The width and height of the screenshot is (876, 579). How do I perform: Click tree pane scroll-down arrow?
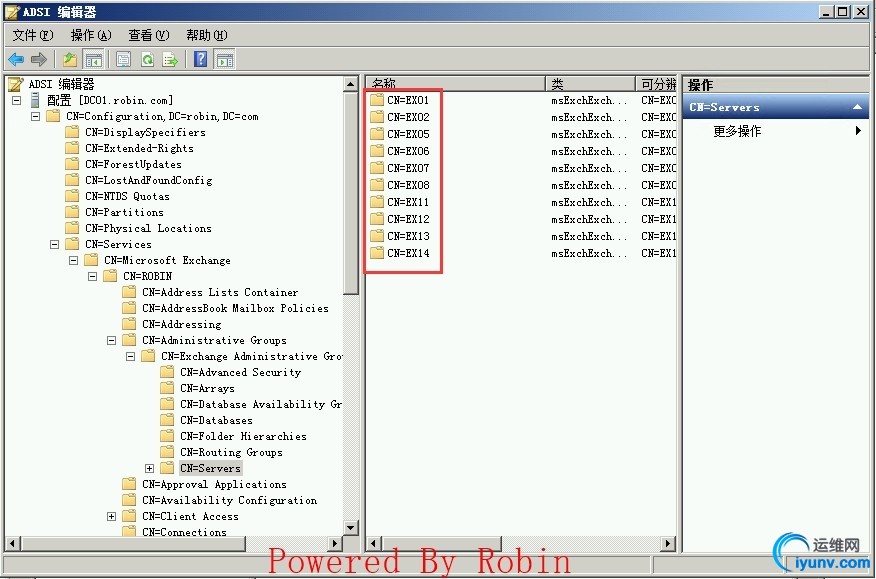[351, 527]
